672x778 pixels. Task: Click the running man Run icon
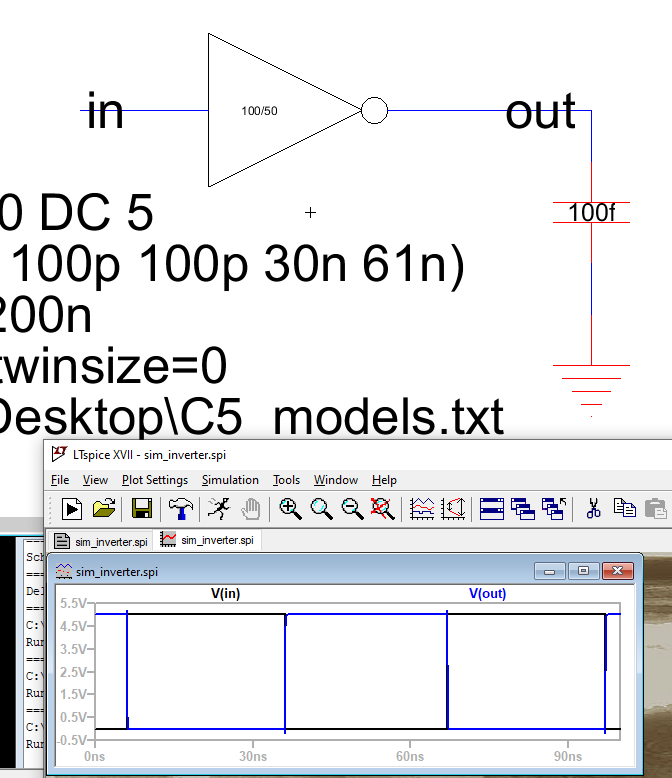point(218,509)
